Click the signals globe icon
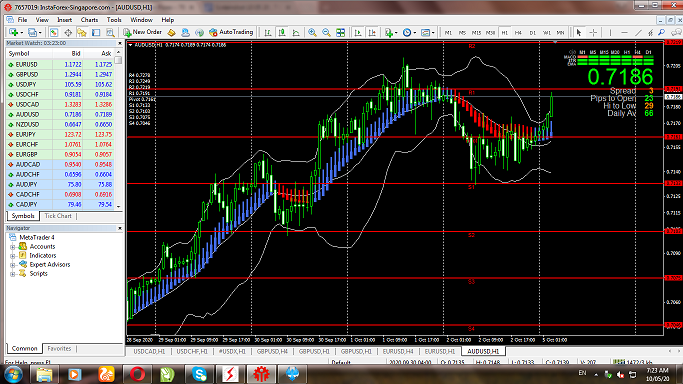Screen dimensions: 683x384 (x=199, y=32)
